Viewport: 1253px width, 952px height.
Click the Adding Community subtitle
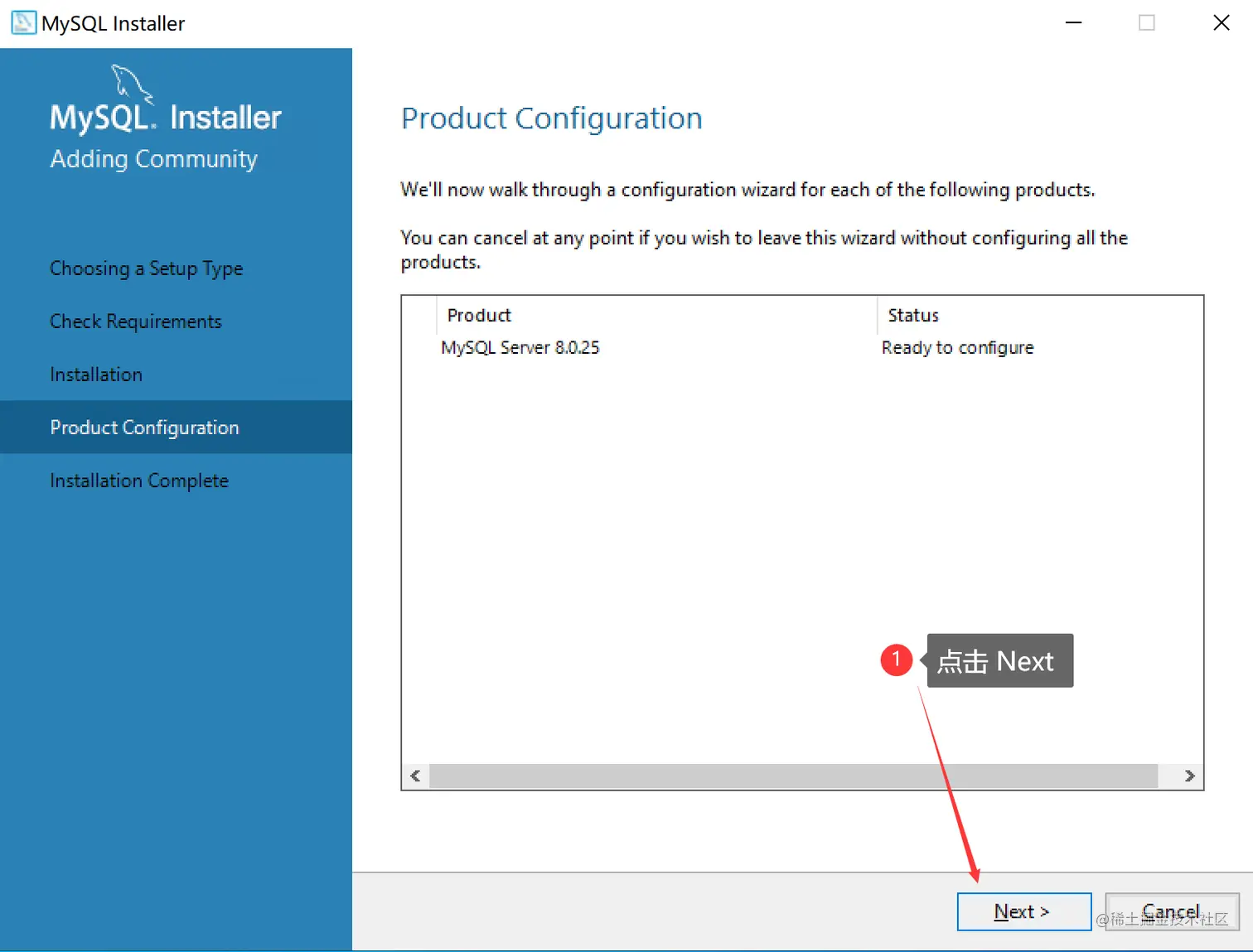coord(154,159)
